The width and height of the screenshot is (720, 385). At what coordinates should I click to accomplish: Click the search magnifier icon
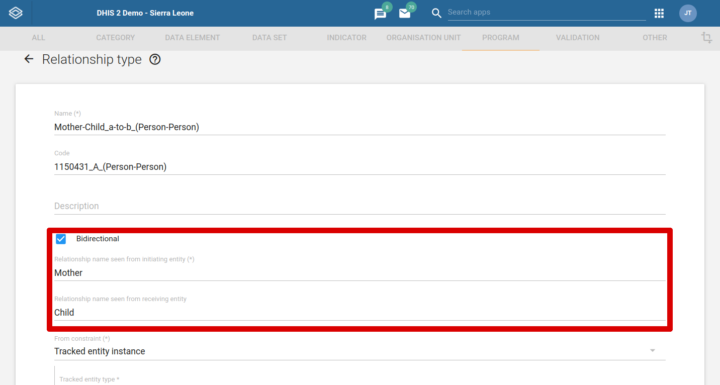[x=436, y=13]
